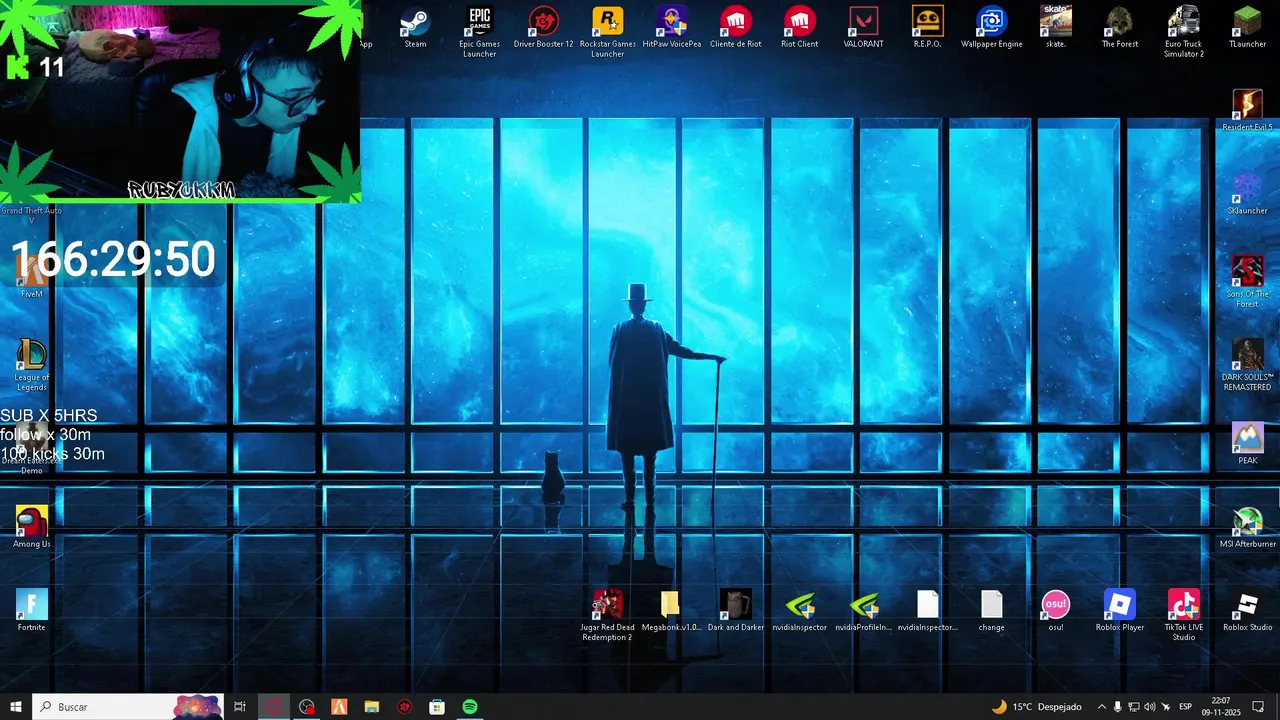The height and width of the screenshot is (720, 1280).
Task: Open the 15°C Despejado weather widget
Action: (x=1036, y=707)
